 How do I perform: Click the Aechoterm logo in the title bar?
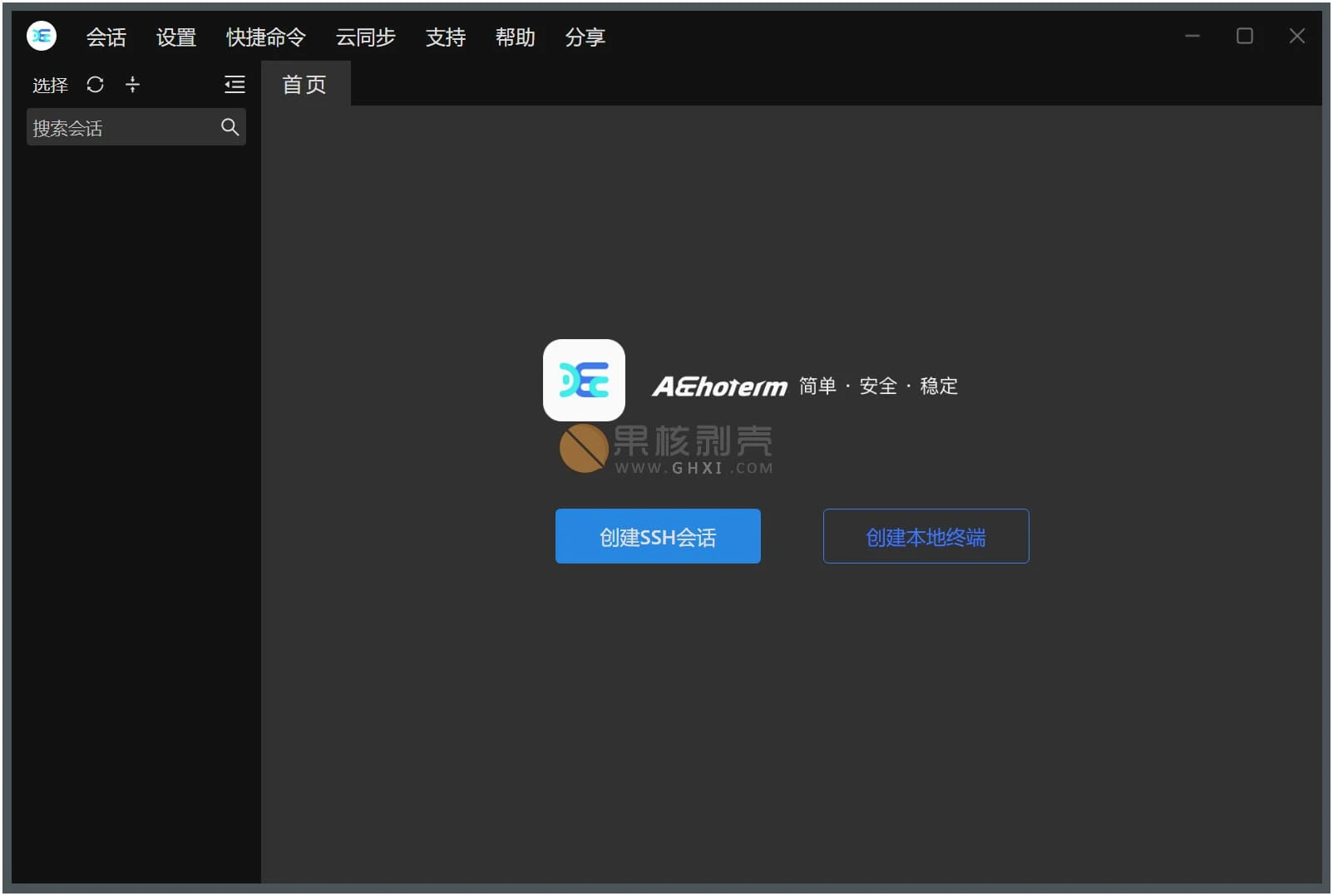[x=42, y=37]
